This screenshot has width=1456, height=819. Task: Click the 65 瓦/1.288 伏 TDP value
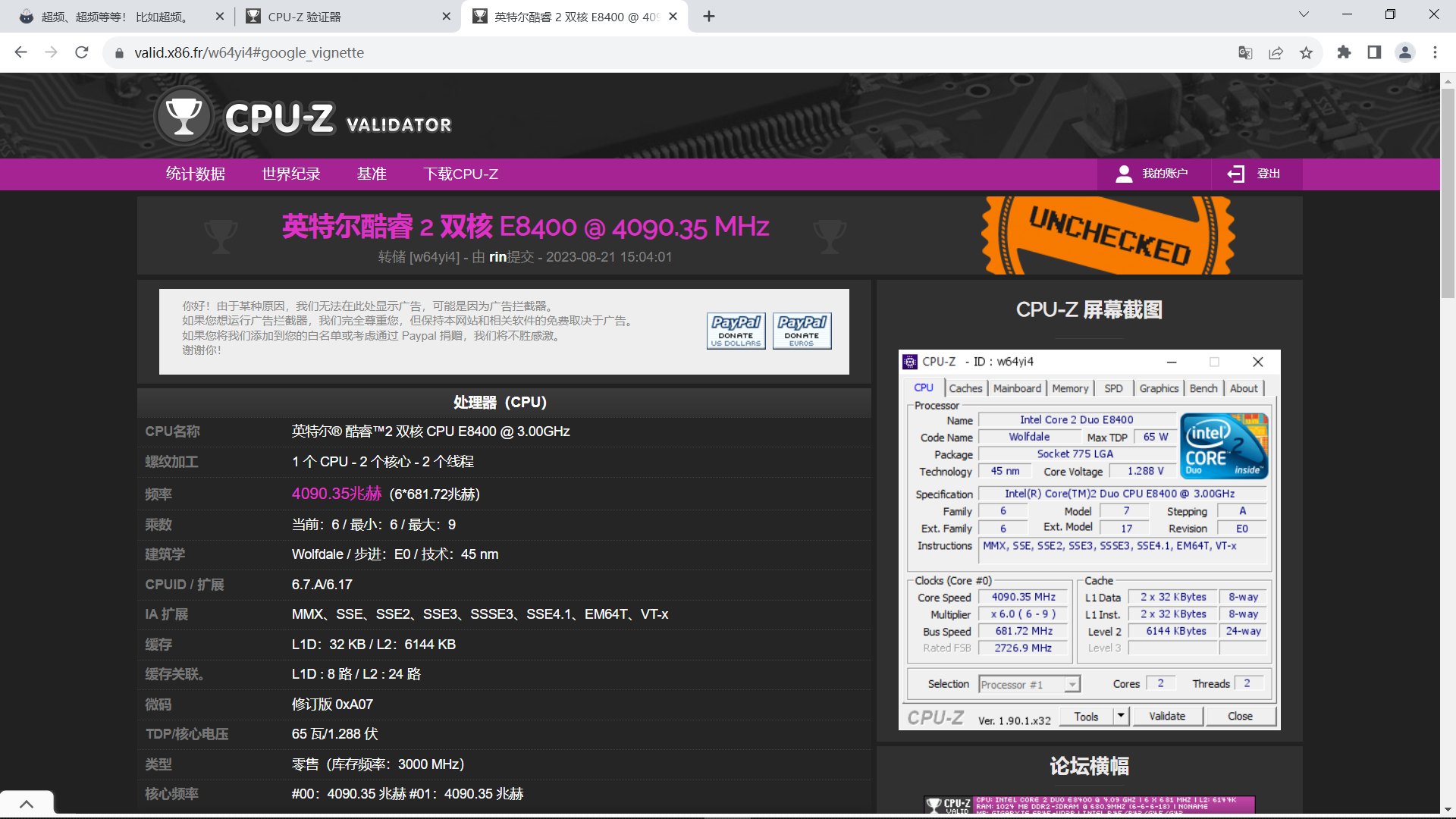point(335,734)
